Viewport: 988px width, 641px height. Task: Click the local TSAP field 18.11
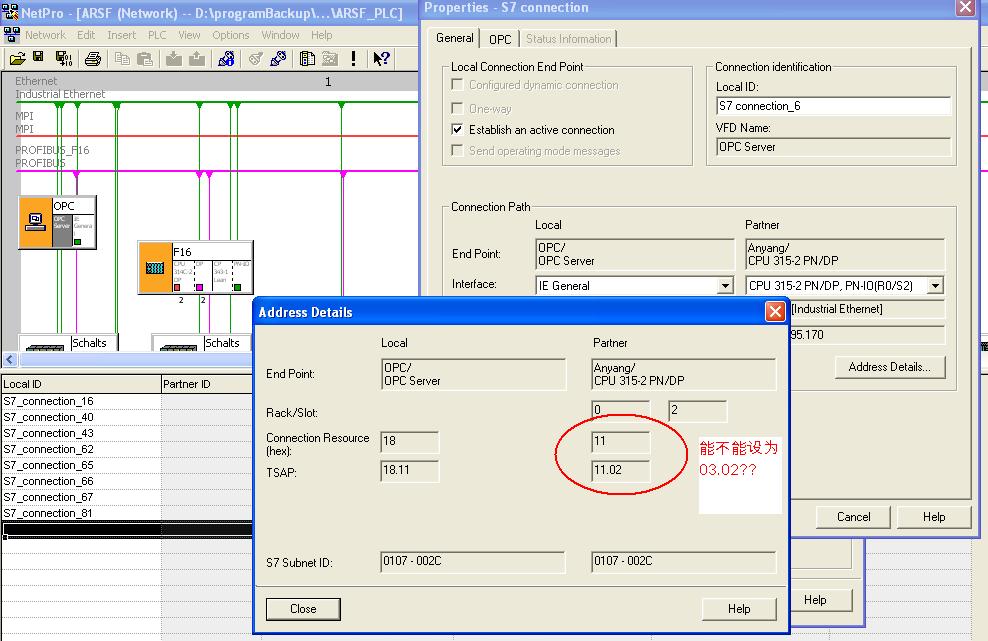pyautogui.click(x=410, y=470)
